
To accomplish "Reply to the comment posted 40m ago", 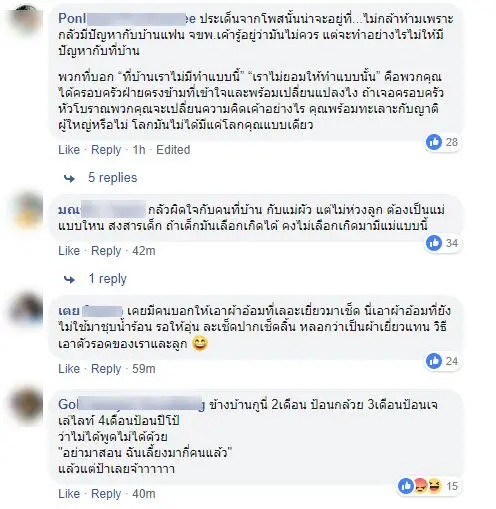I will coord(106,494).
